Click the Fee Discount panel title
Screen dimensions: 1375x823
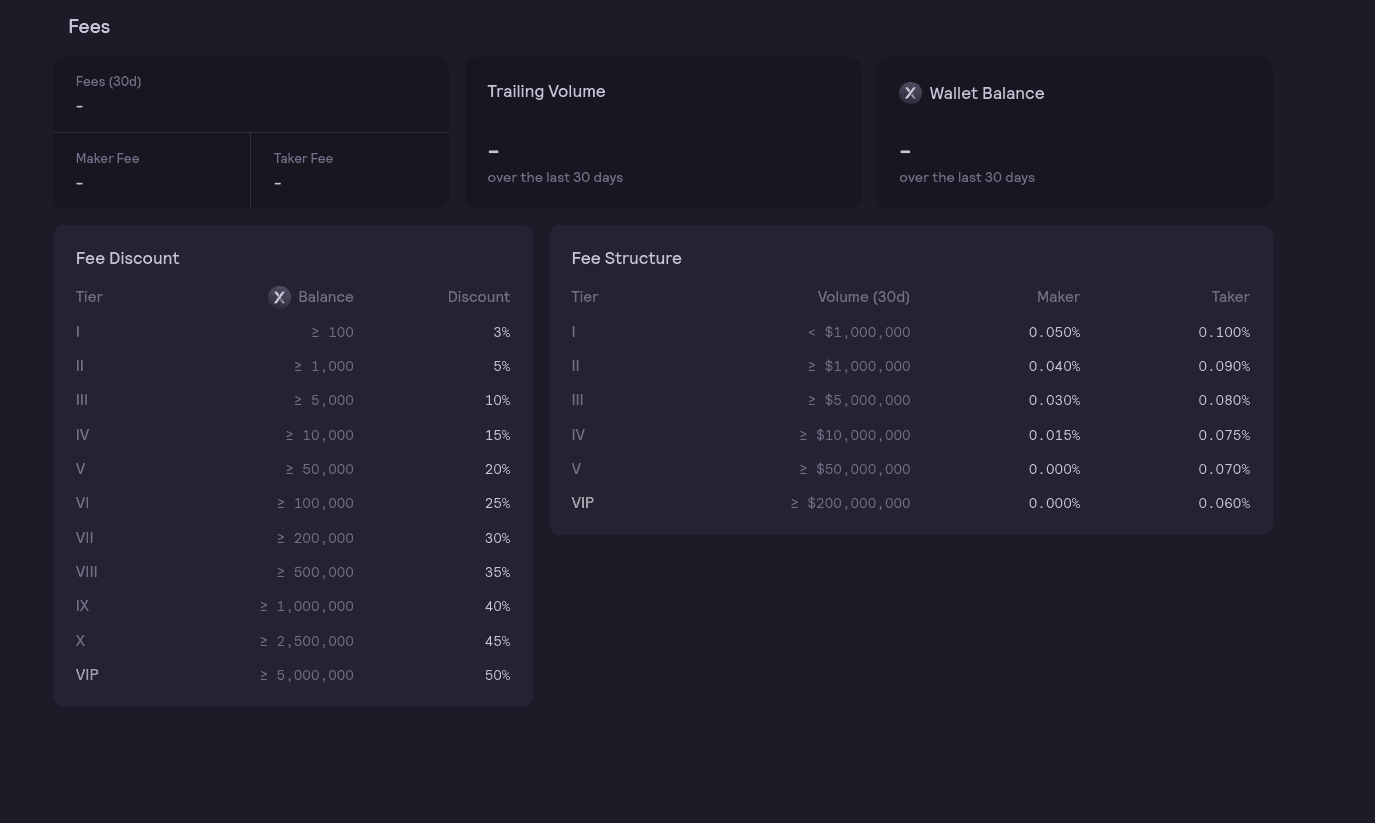128,258
